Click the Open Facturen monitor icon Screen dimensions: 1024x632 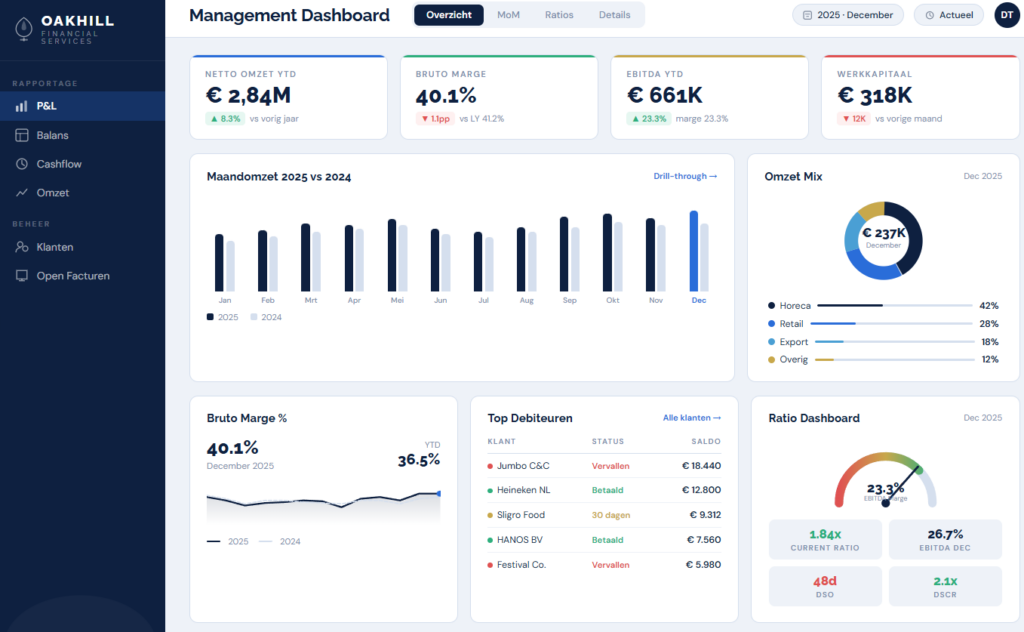tap(22, 276)
